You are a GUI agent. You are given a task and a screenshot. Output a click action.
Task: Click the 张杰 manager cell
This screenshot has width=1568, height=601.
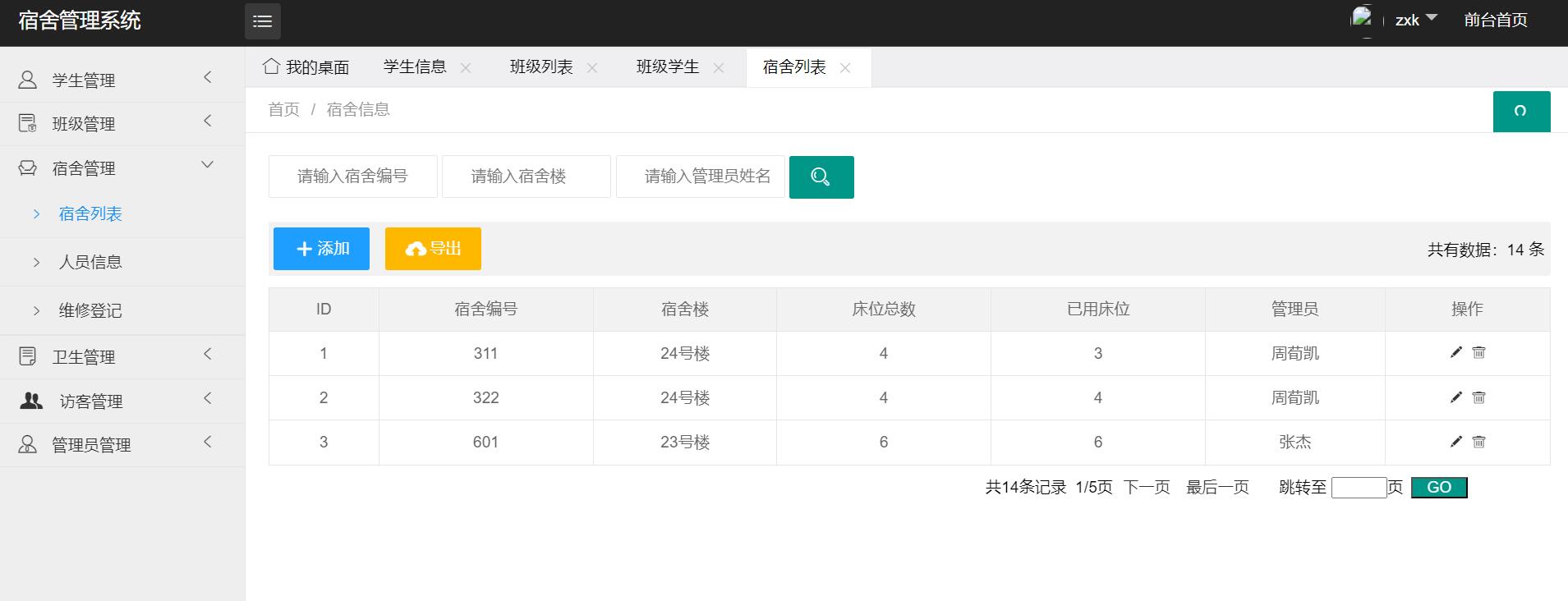[1295, 443]
